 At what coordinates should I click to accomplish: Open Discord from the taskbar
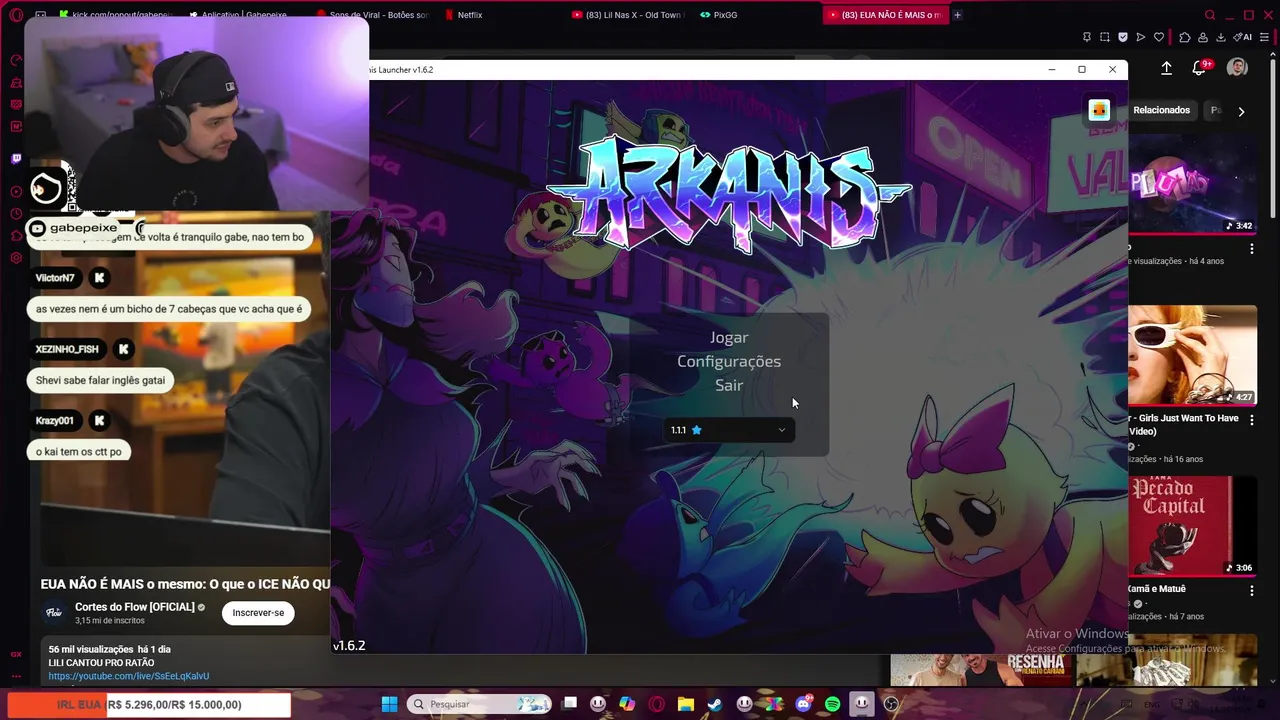pyautogui.click(x=803, y=704)
